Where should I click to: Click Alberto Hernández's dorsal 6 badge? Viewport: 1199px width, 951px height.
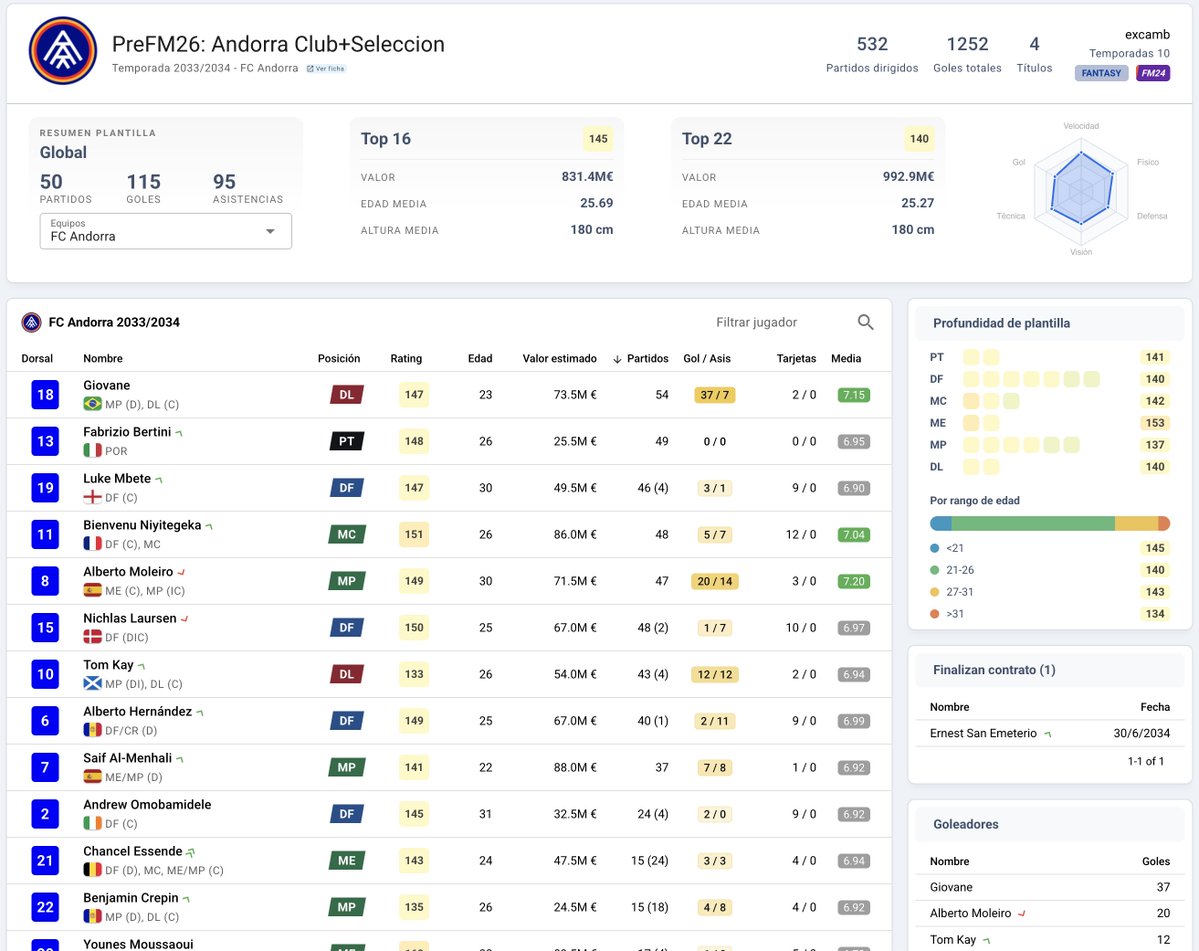tap(45, 722)
